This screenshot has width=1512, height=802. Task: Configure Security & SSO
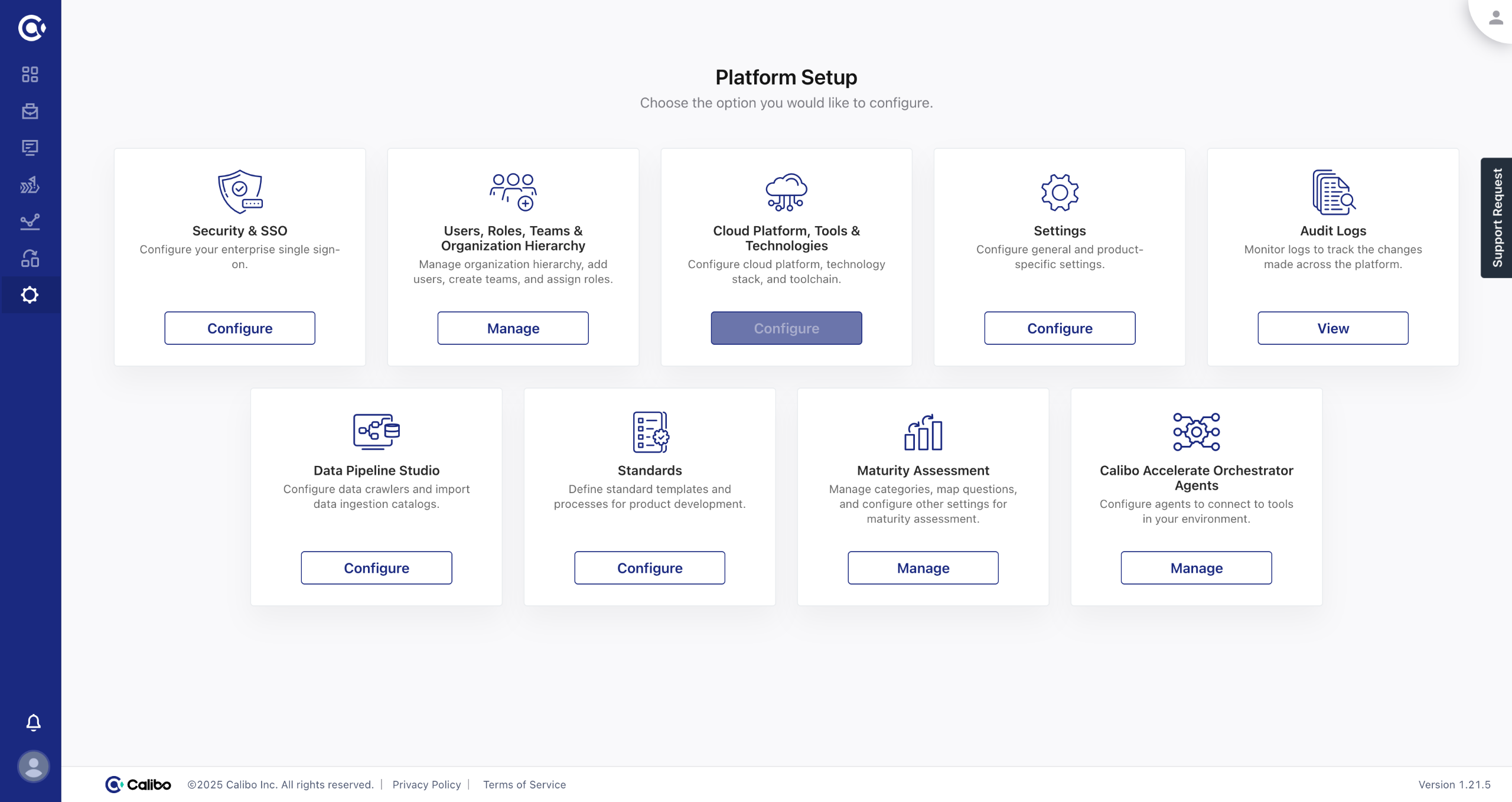pyautogui.click(x=240, y=328)
